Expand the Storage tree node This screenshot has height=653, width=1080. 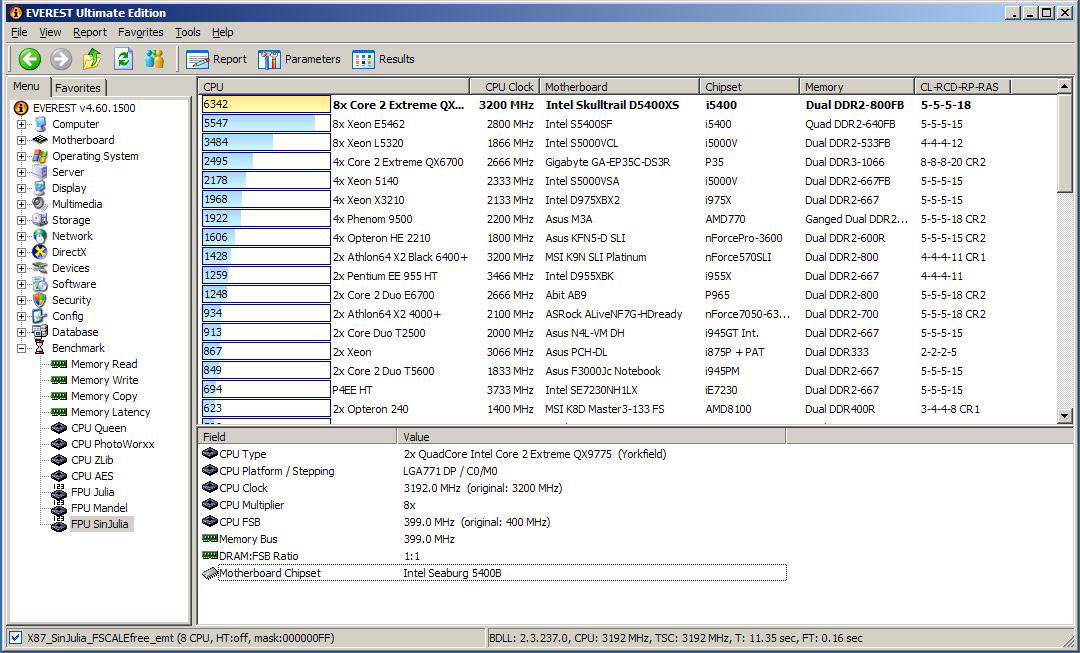point(21,220)
